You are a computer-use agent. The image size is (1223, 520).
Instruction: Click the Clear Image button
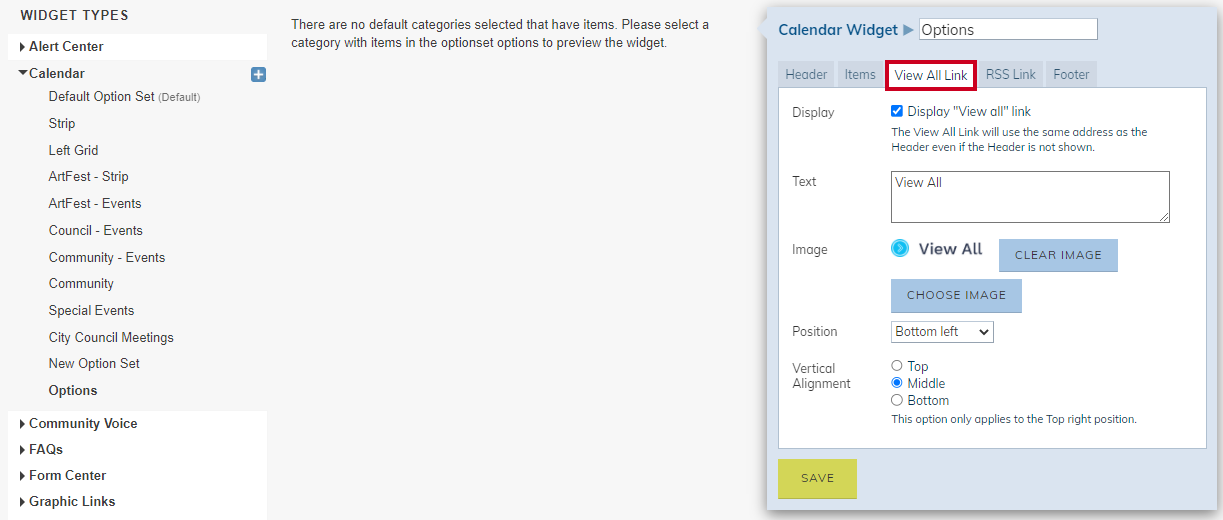coord(1058,255)
